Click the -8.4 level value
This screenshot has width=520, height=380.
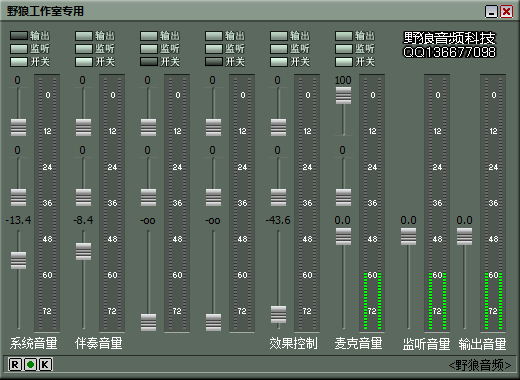pyautogui.click(x=83, y=220)
